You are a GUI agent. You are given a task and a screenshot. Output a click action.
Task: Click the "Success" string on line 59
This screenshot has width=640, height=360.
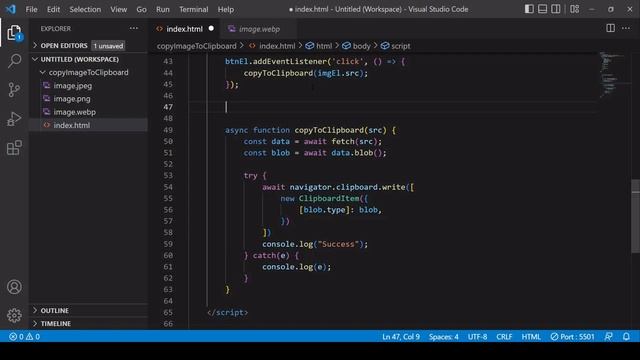(338, 244)
